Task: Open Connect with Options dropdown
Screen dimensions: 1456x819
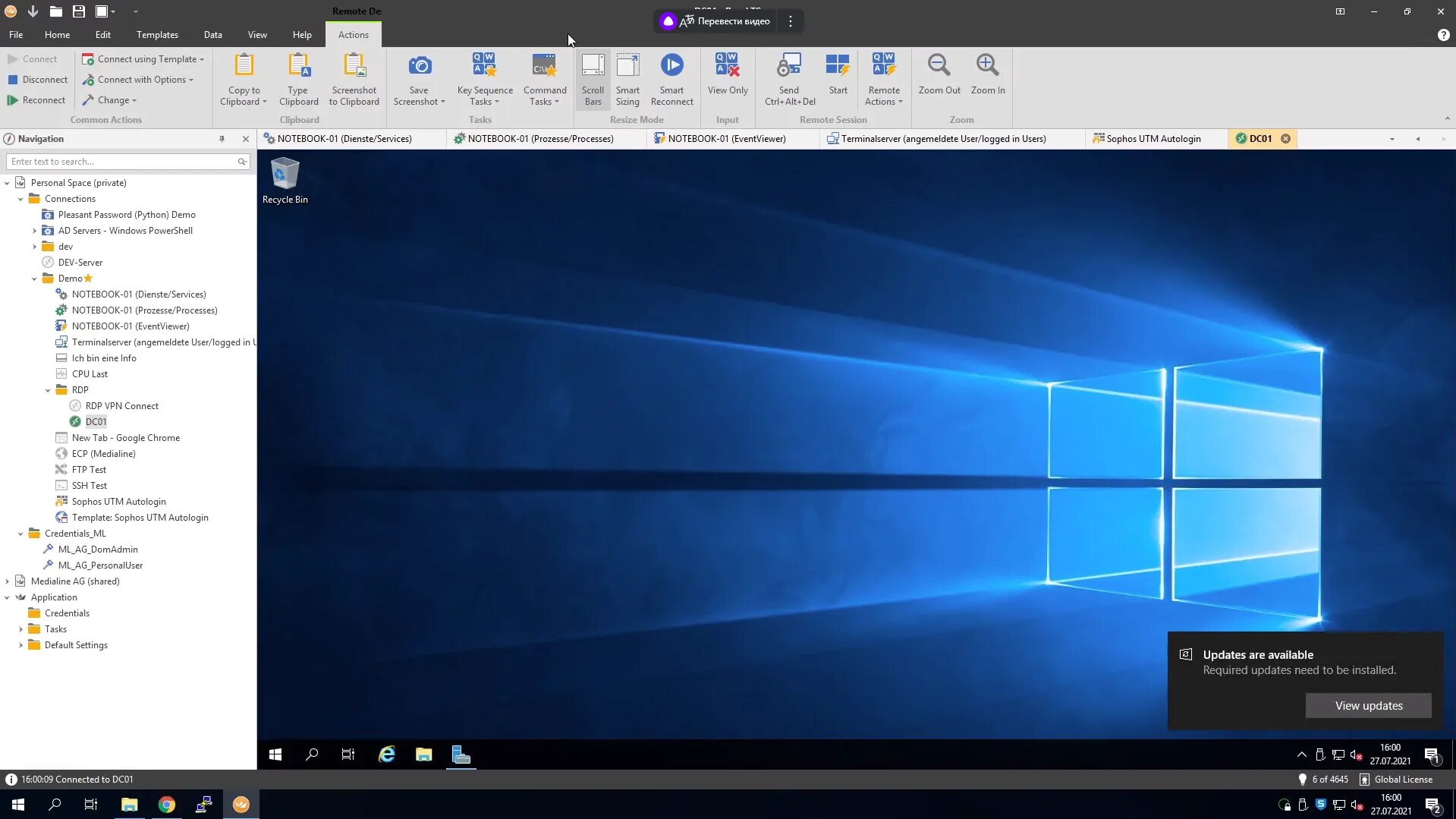Action: tap(138, 80)
